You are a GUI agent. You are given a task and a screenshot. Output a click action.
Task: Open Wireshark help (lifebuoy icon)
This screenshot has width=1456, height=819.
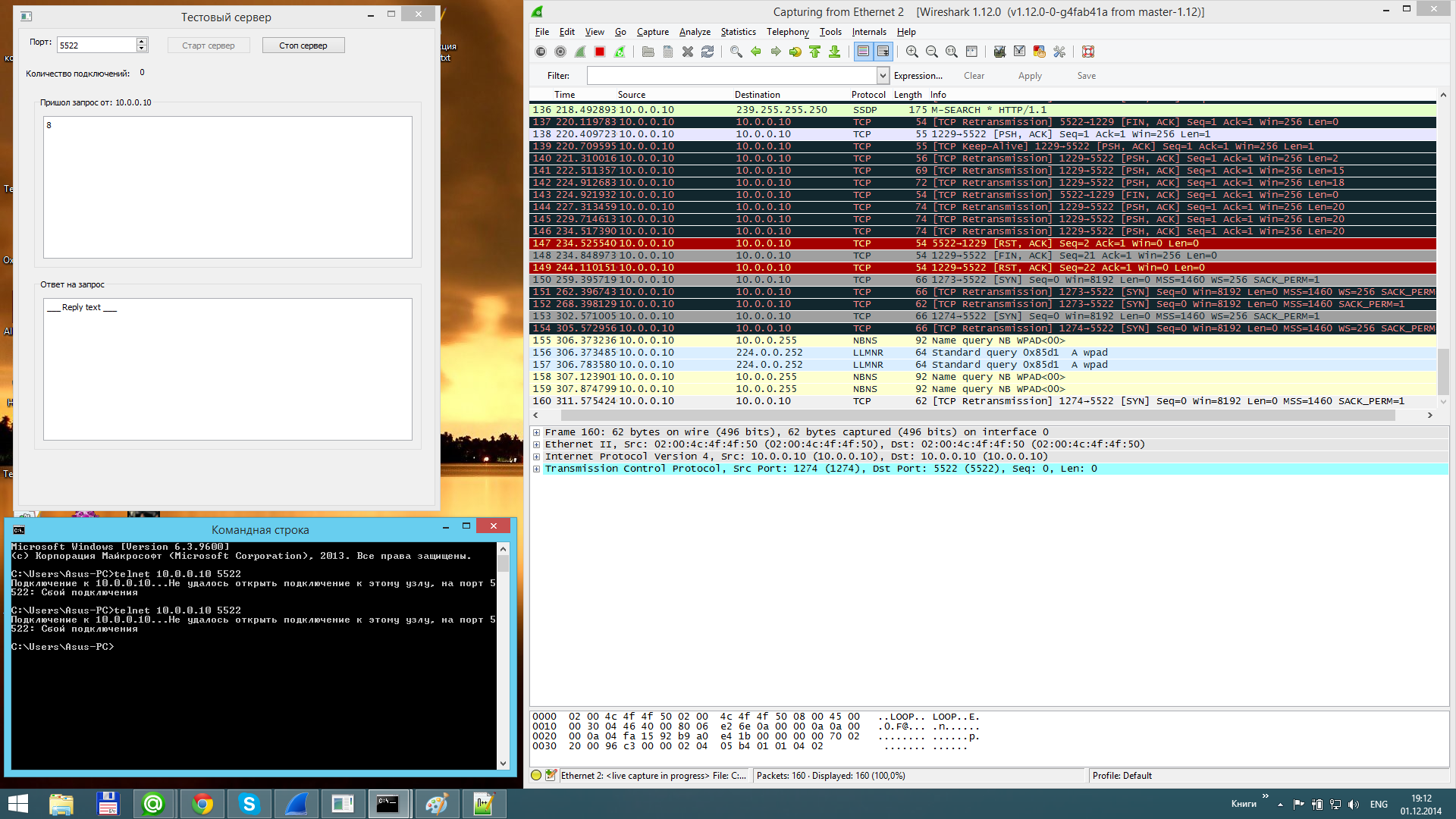[1088, 52]
